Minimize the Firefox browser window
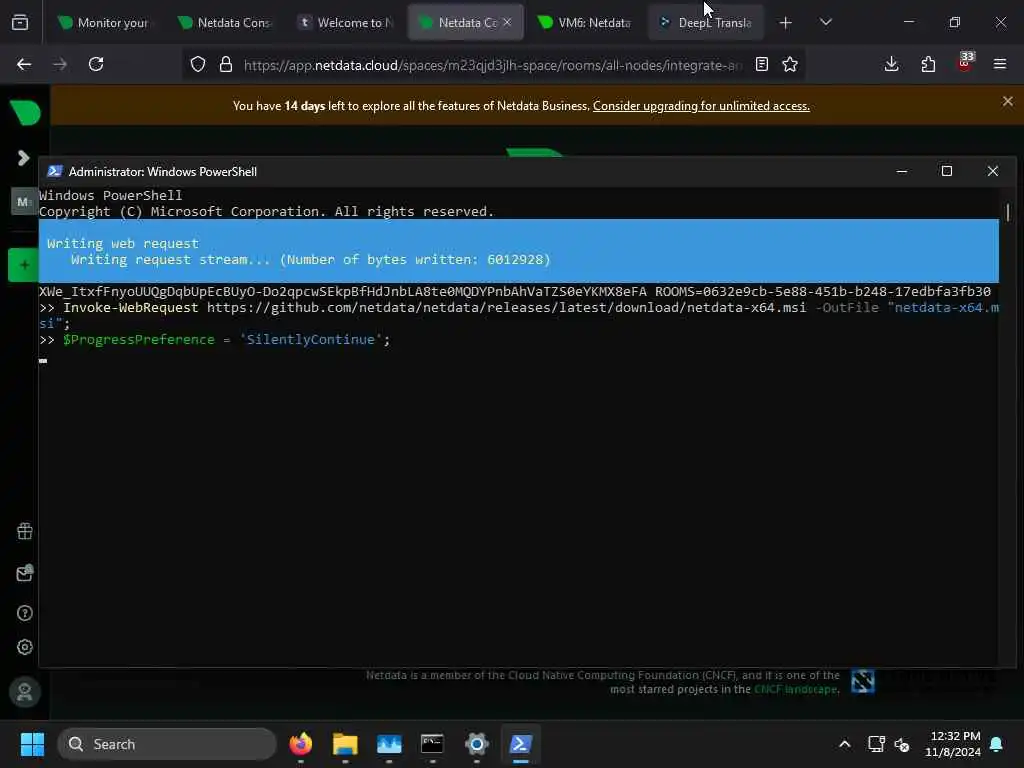The width and height of the screenshot is (1024, 768). click(x=908, y=22)
